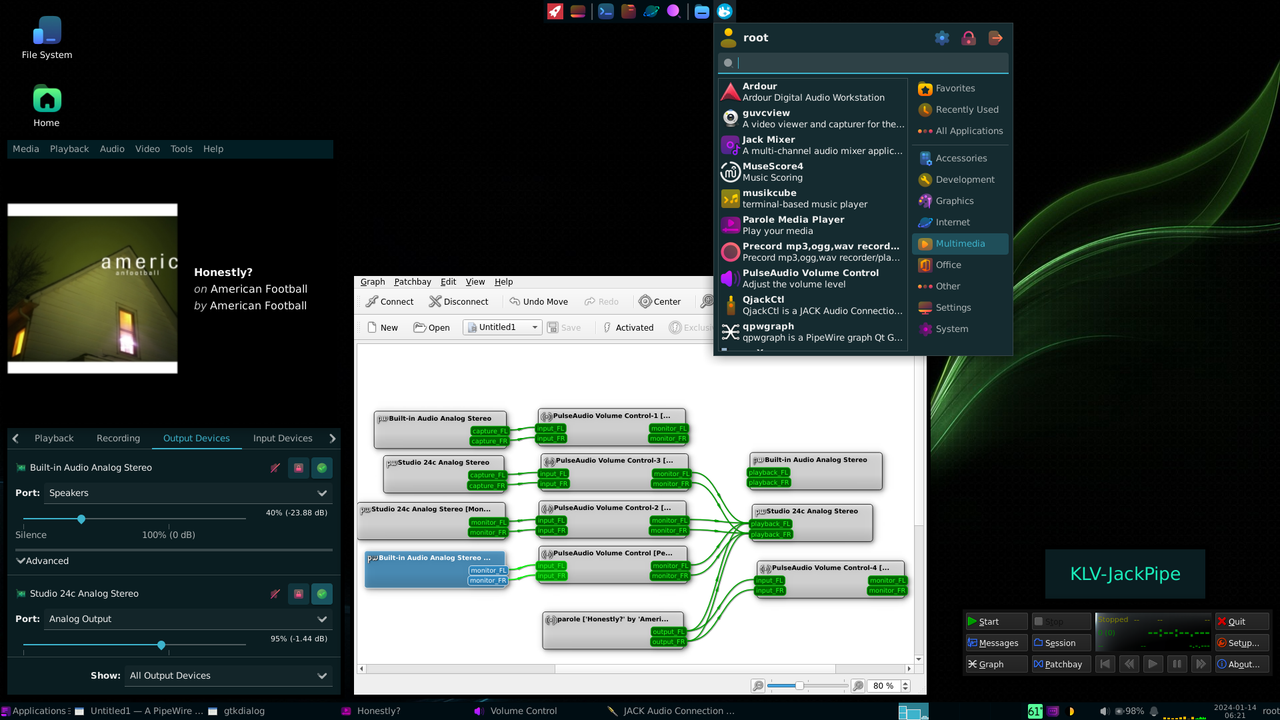The height and width of the screenshot is (720, 1280).
Task: Open MuseScore4 music scoring app
Action: tap(812, 172)
